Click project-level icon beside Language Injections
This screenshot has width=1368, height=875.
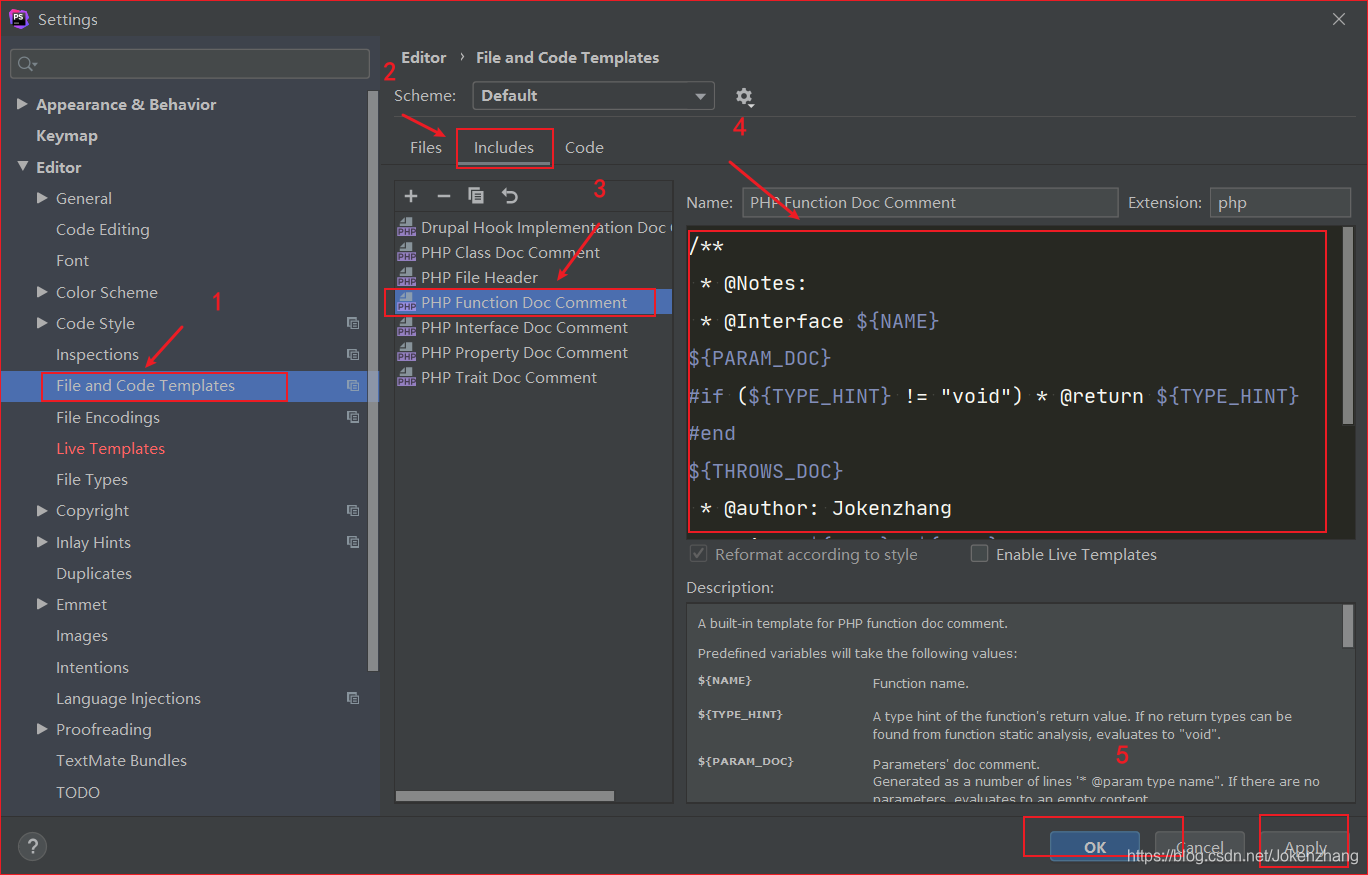pyautogui.click(x=353, y=698)
